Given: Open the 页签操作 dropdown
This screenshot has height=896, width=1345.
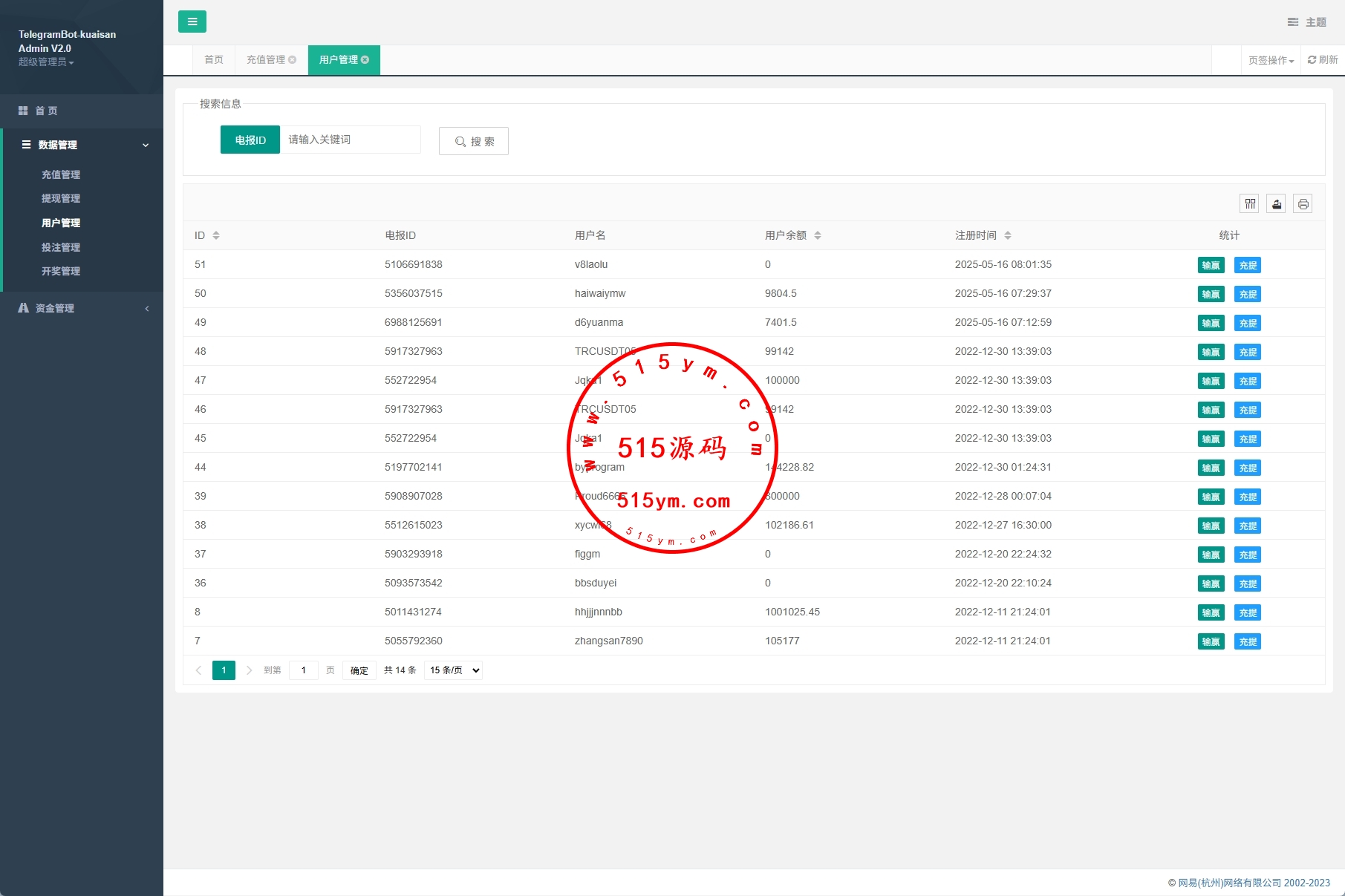Looking at the screenshot, I should 1271,61.
